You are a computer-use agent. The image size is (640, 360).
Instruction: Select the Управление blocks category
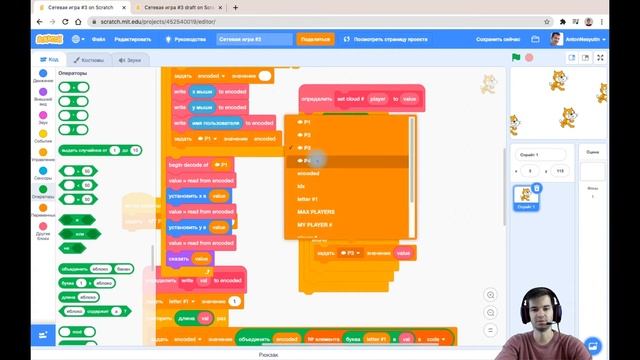(43, 155)
